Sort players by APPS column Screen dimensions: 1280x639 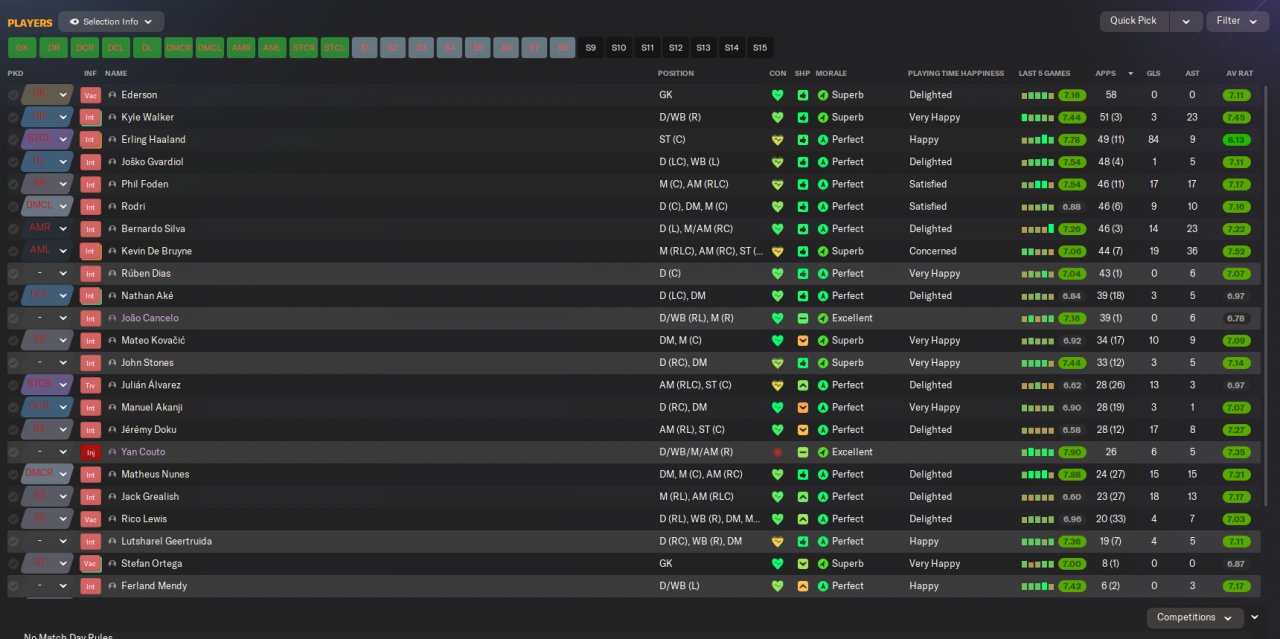pyautogui.click(x=1105, y=73)
